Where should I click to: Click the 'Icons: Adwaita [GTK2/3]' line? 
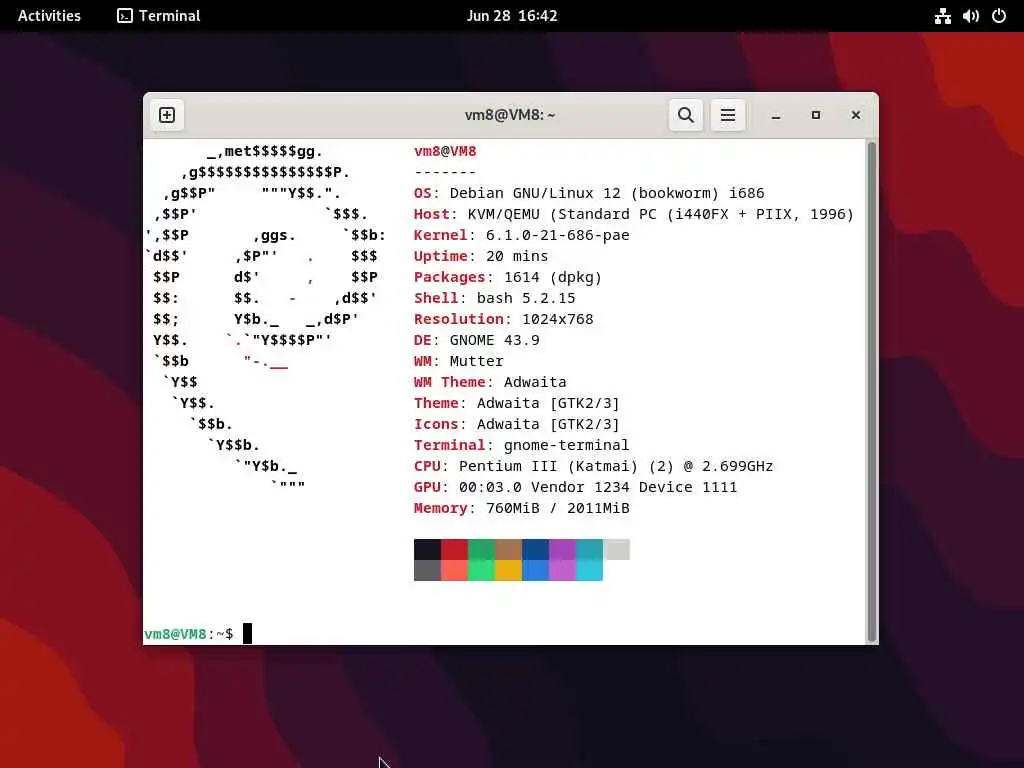point(517,424)
